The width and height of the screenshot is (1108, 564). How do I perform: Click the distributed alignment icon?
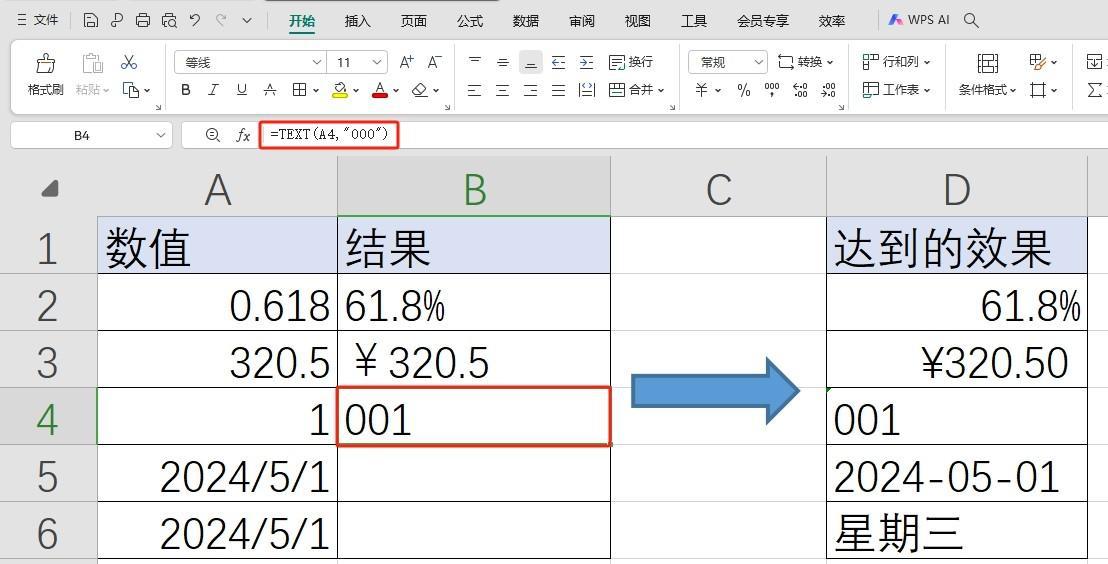[x=587, y=90]
